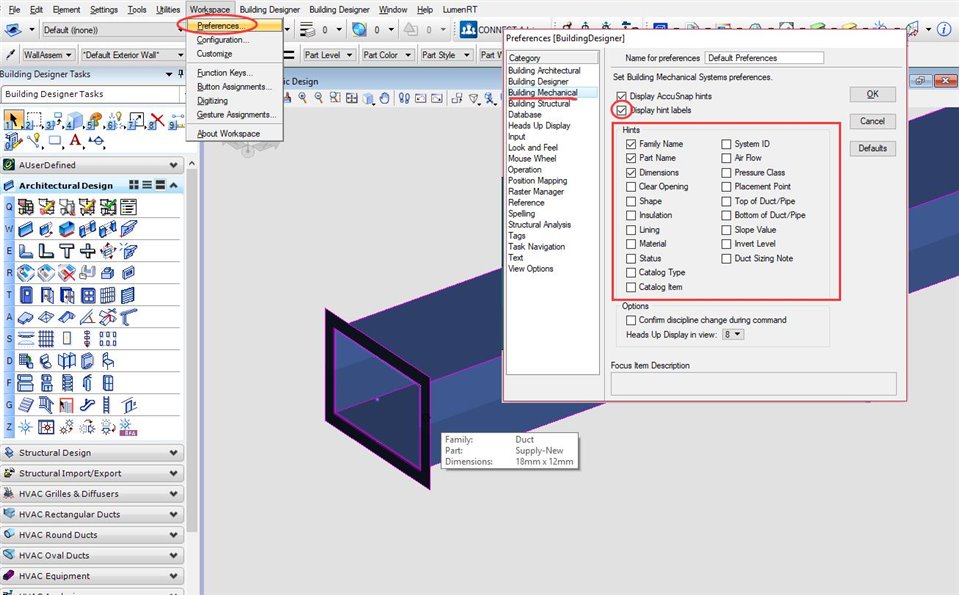This screenshot has width=959, height=595.
Task: Click the Zoom Out magnifier icon
Action: point(319,98)
